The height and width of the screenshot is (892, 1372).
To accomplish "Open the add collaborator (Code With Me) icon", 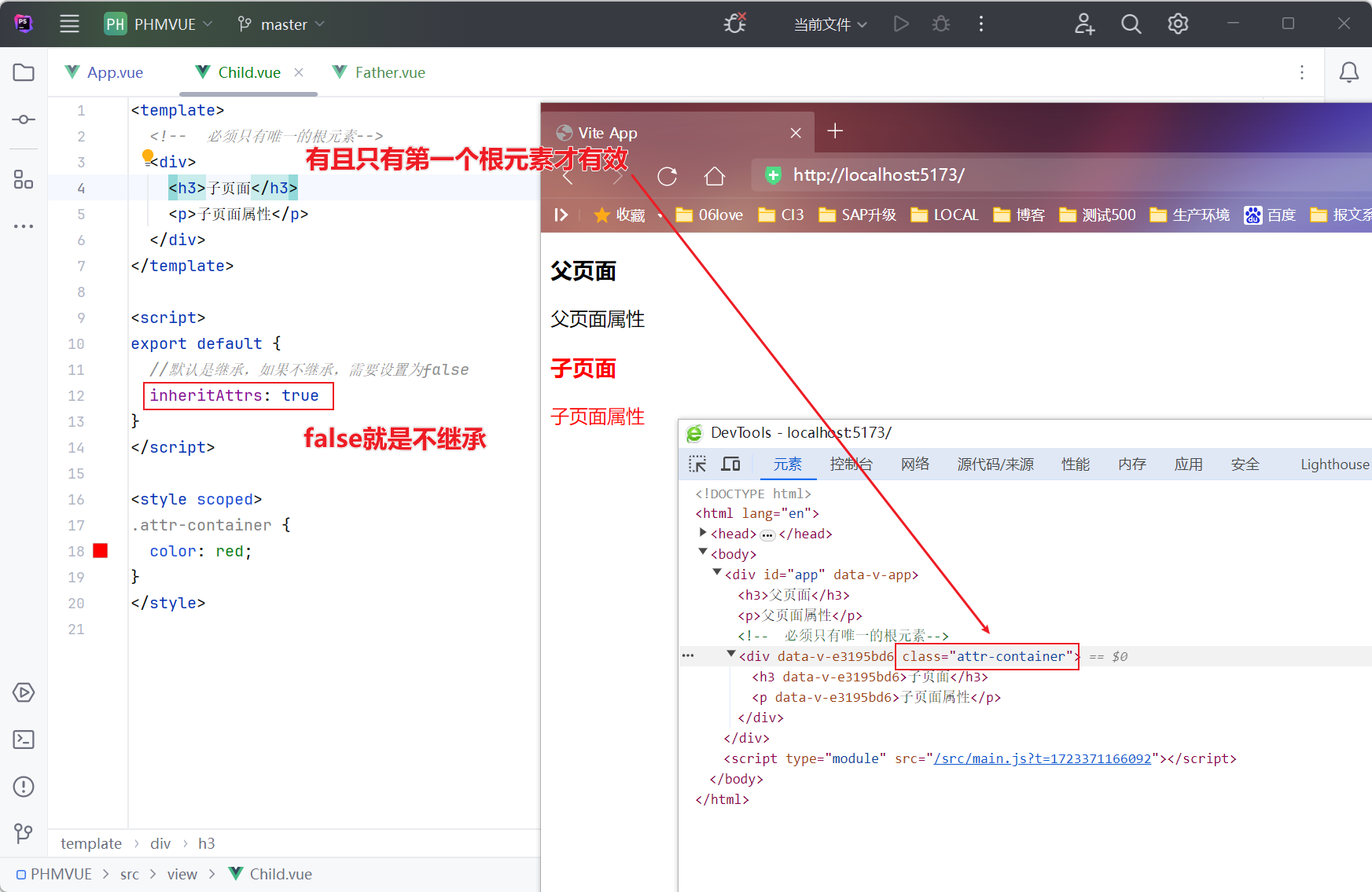I will tap(1085, 24).
